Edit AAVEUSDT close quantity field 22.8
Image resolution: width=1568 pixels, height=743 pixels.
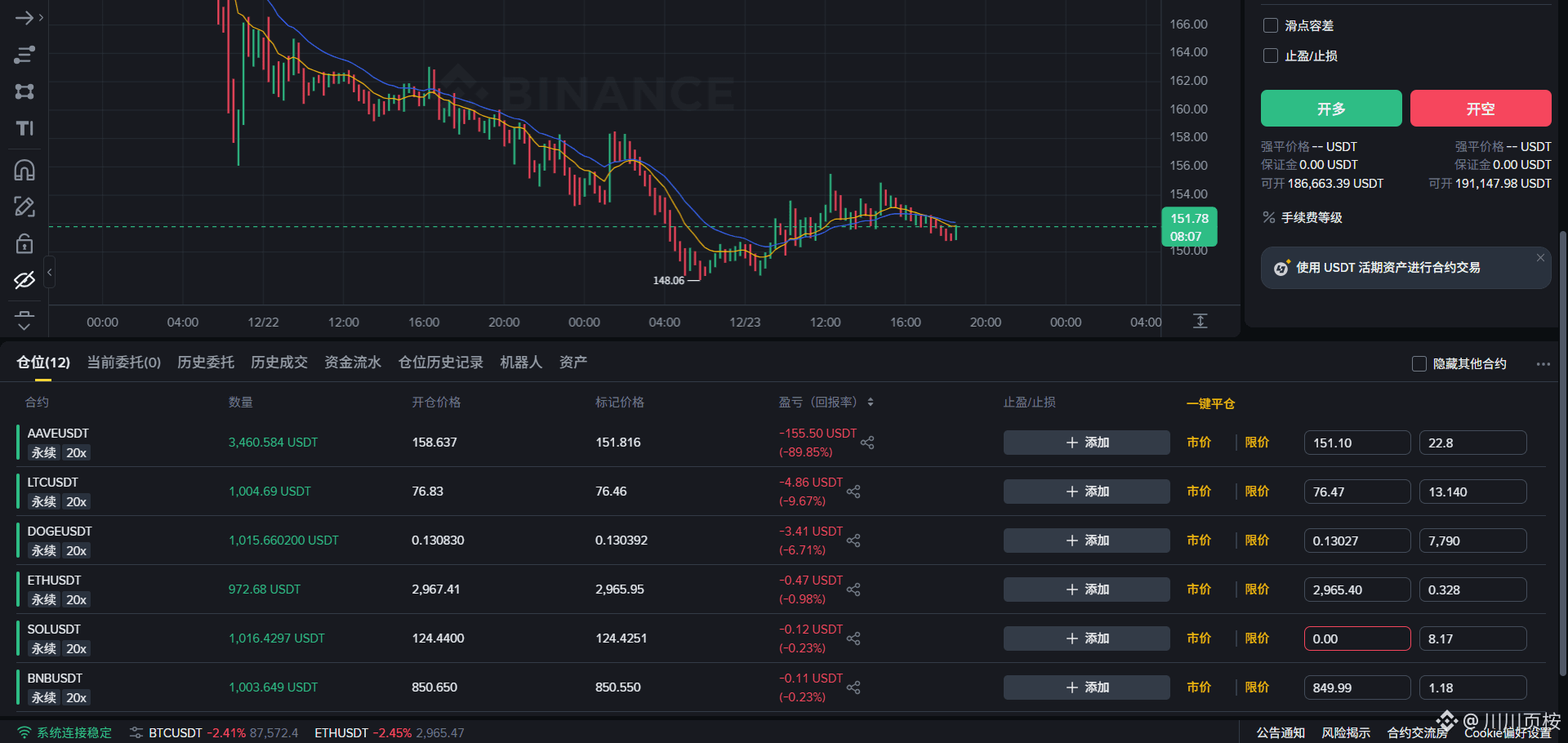pos(1473,443)
